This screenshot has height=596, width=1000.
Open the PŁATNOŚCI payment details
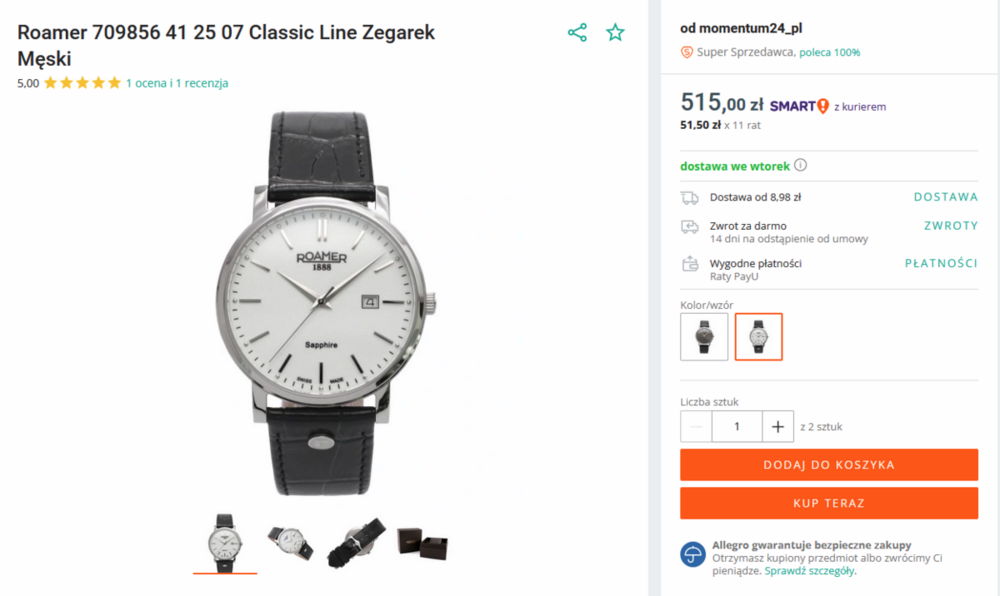pyautogui.click(x=941, y=263)
